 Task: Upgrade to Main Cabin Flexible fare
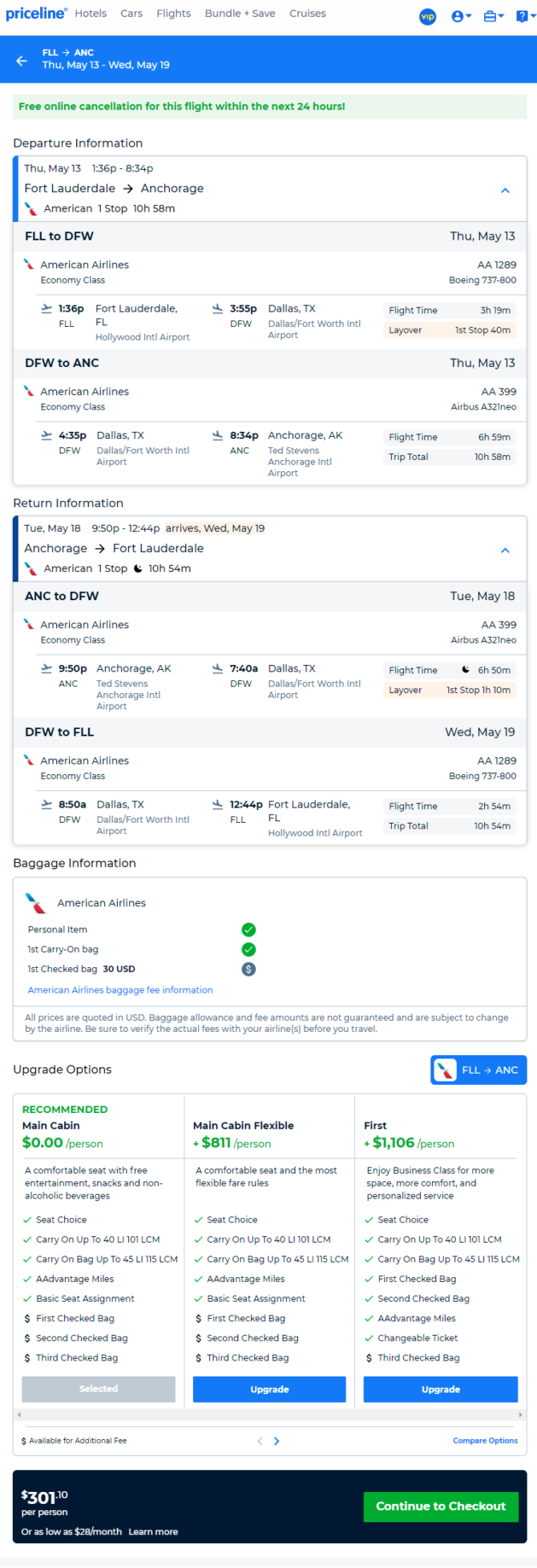pyautogui.click(x=269, y=1389)
